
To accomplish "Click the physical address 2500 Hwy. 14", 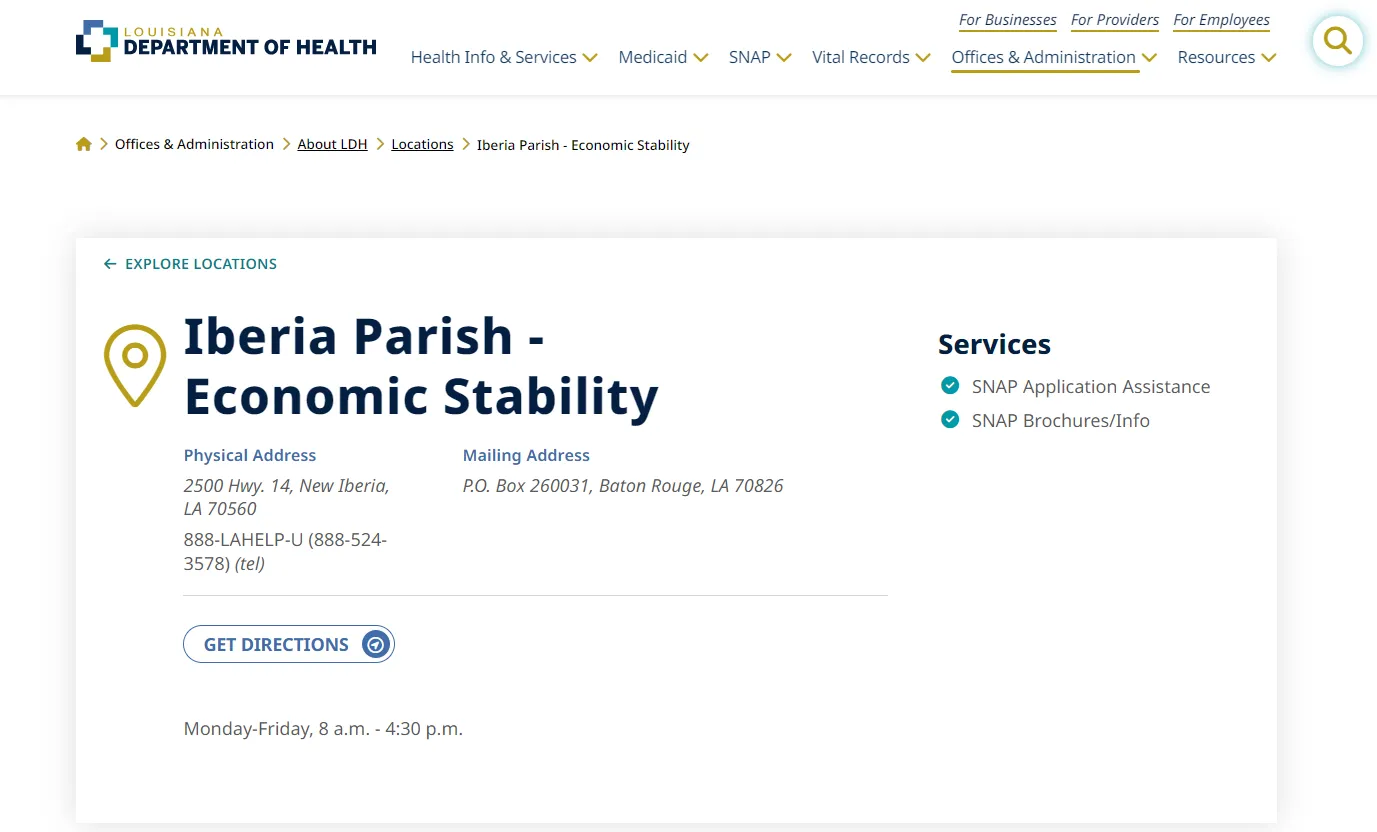I will (287, 497).
